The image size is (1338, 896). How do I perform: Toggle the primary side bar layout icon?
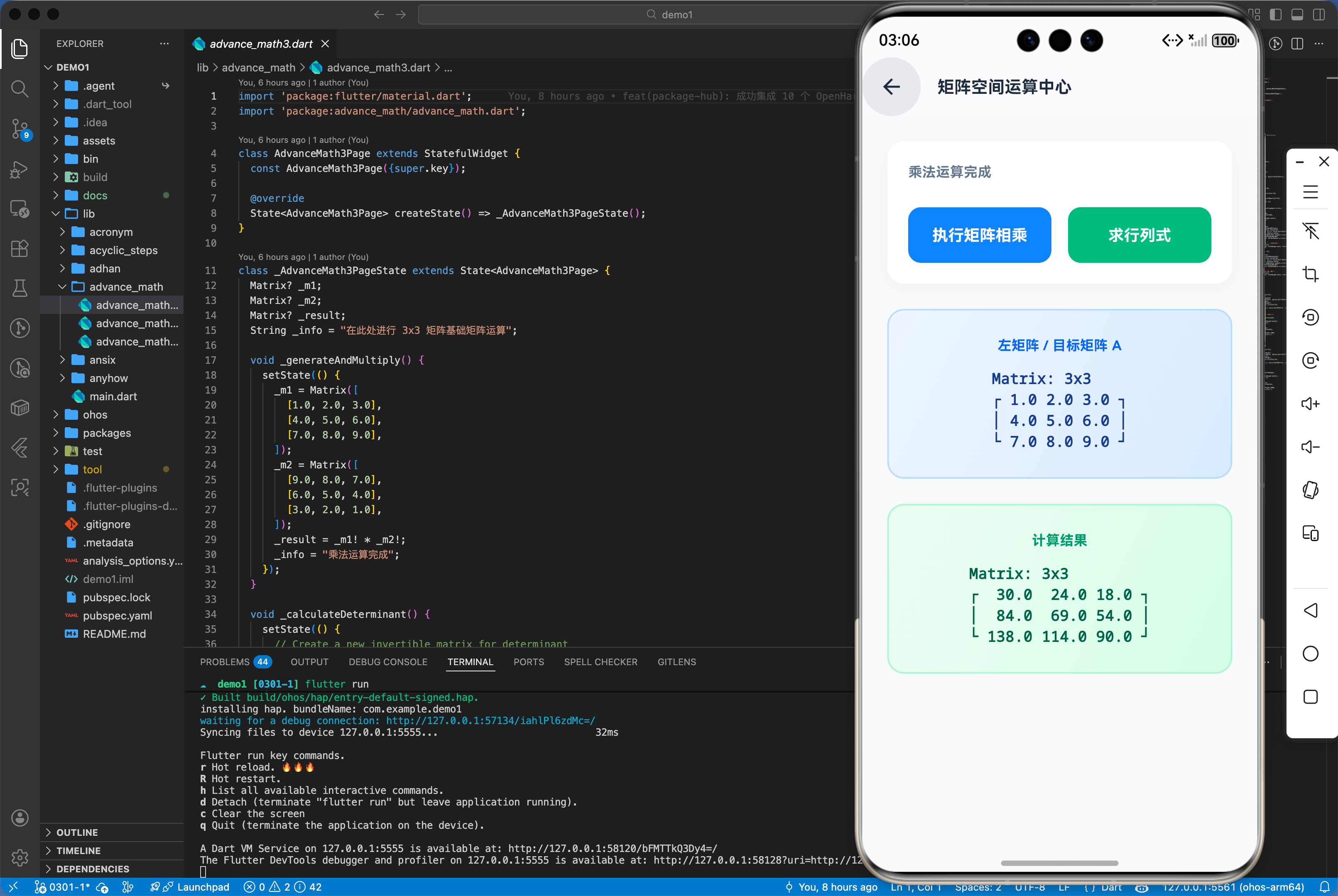[x=1275, y=14]
